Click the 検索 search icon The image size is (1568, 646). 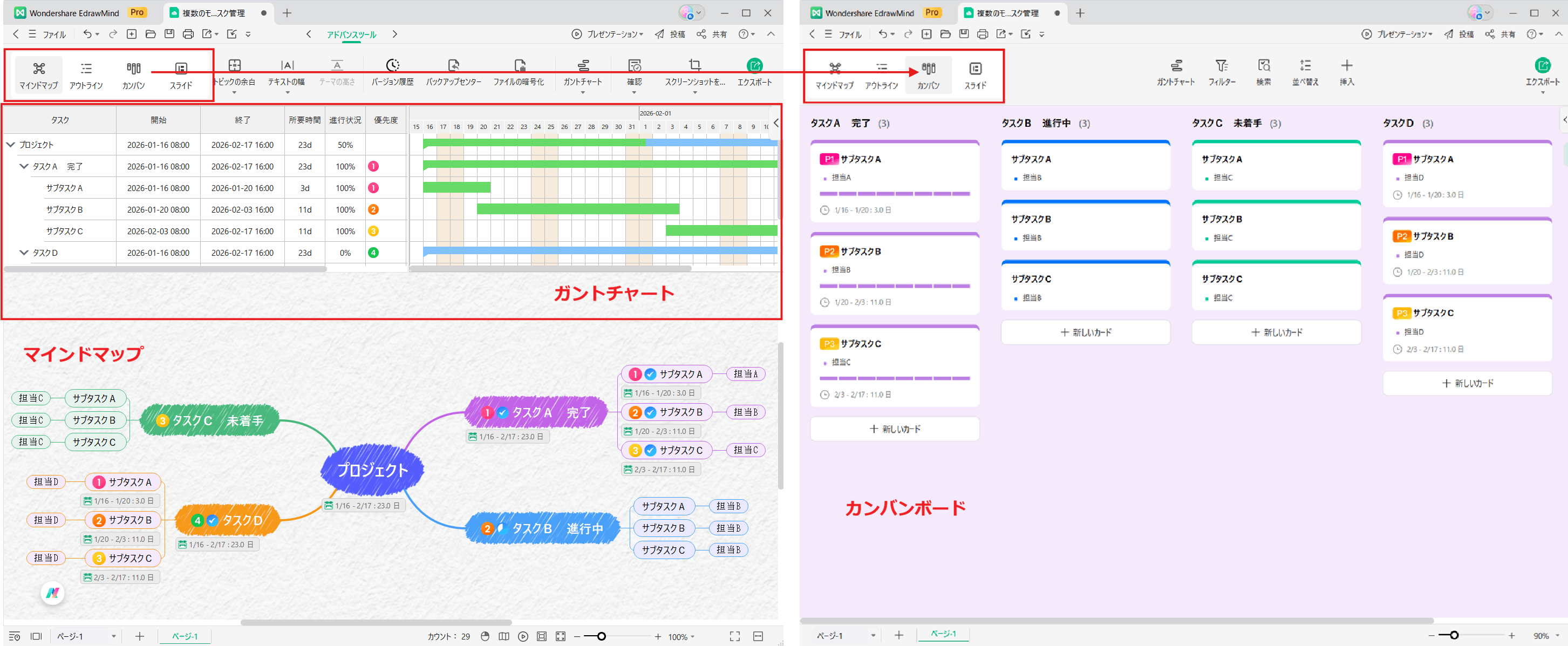pyautogui.click(x=1264, y=72)
